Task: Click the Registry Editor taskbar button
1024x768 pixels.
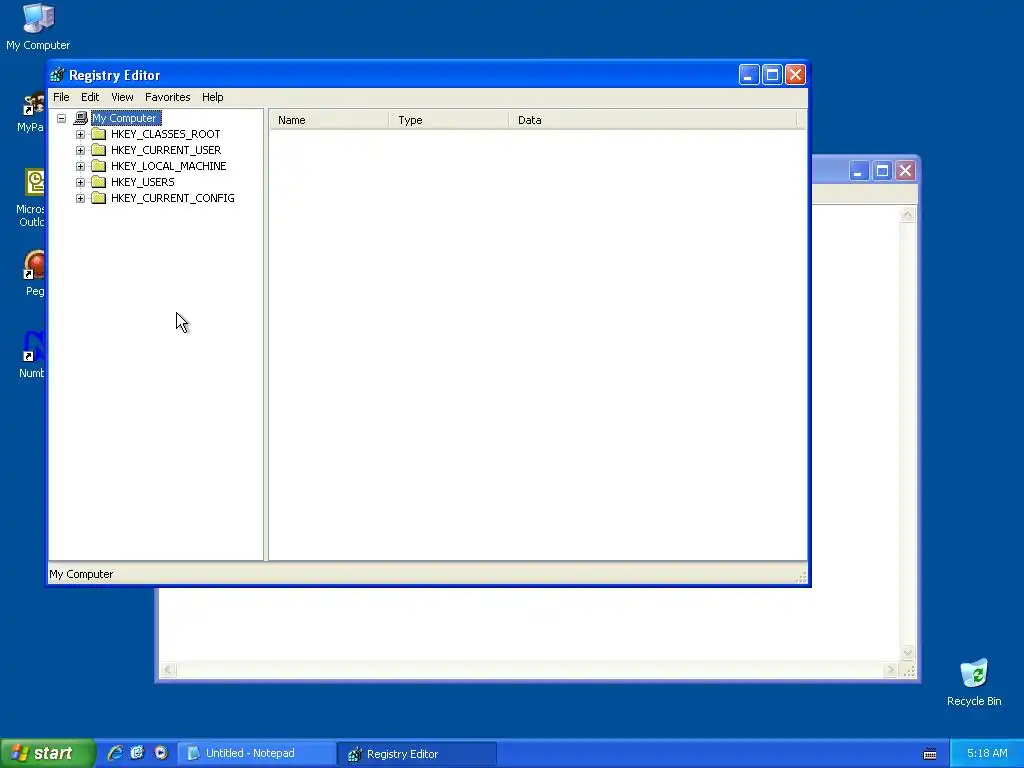Action: [417, 754]
